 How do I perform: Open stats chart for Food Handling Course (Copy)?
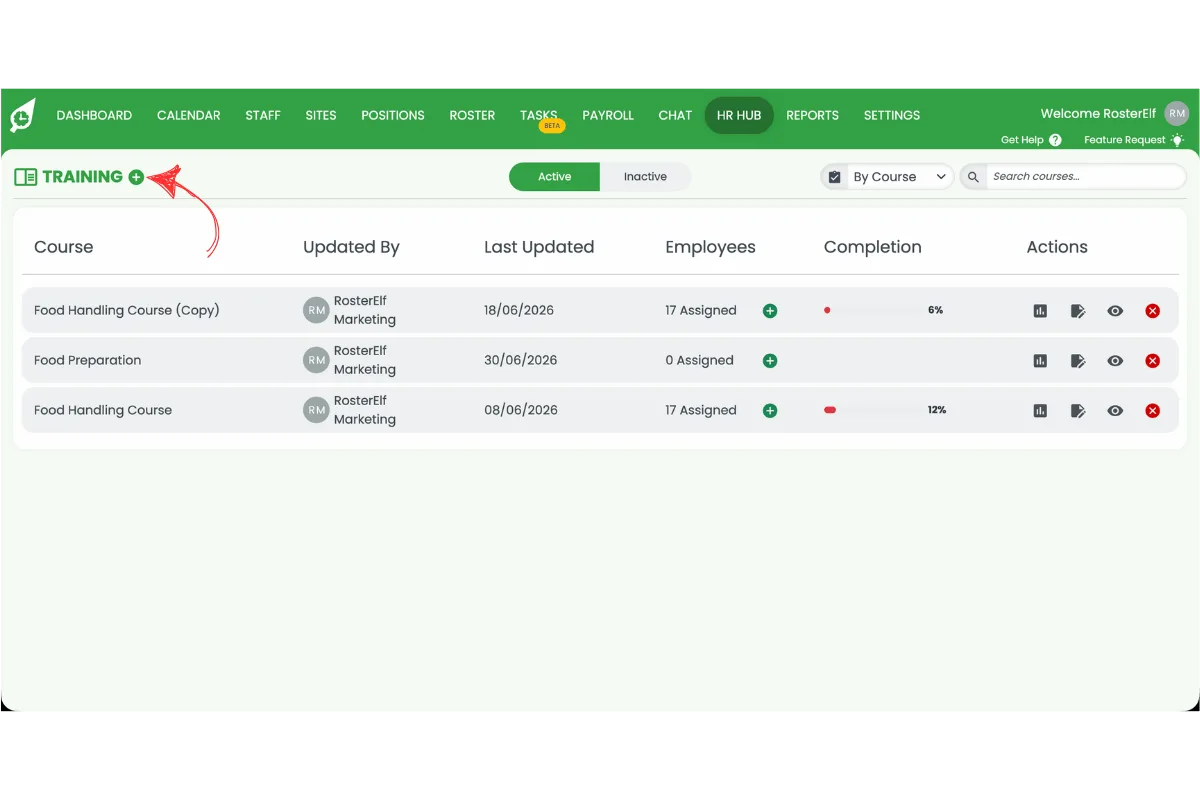1040,311
